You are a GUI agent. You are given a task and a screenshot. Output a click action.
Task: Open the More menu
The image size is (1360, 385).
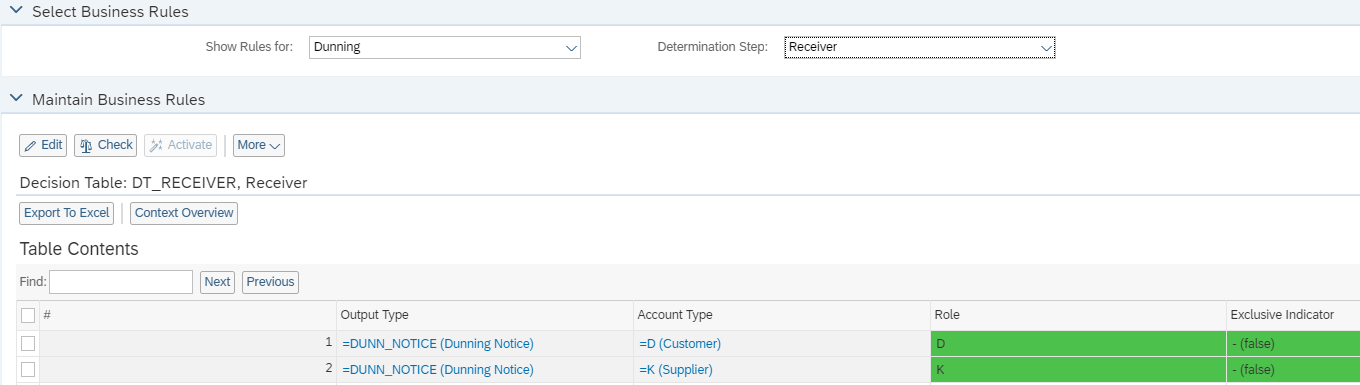(259, 145)
